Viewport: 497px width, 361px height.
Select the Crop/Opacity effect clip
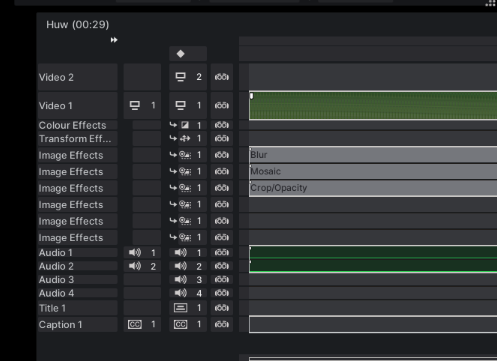click(x=373, y=188)
